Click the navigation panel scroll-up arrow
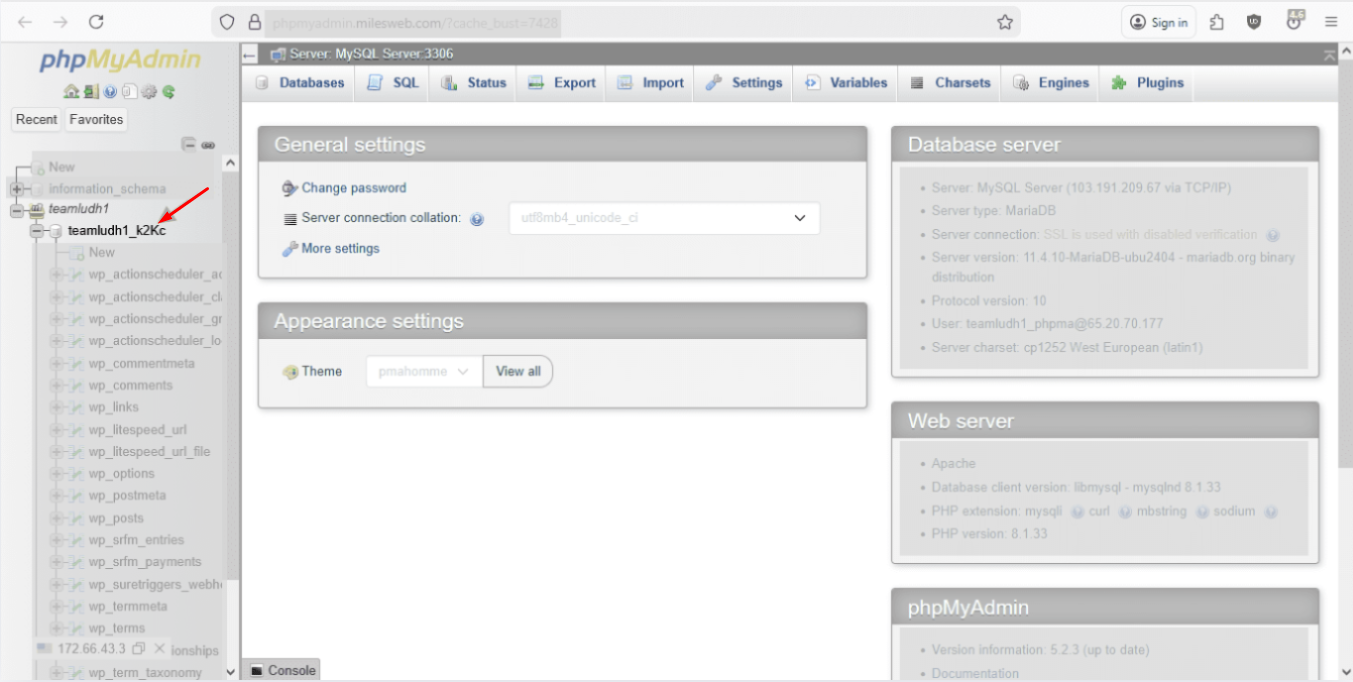This screenshot has height=682, width=1353. pos(230,161)
